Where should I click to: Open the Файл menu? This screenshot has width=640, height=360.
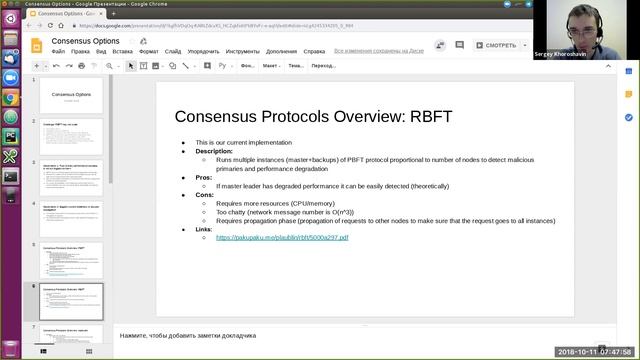(x=58, y=51)
